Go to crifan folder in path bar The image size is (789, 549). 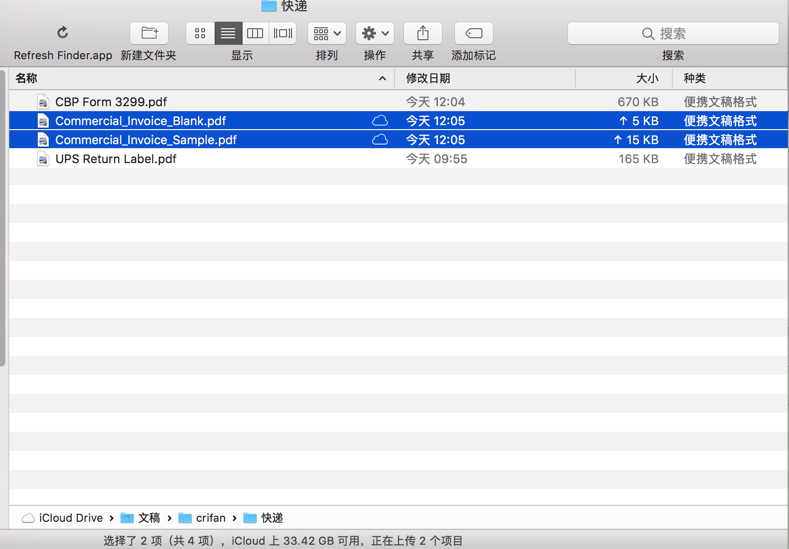pos(202,518)
